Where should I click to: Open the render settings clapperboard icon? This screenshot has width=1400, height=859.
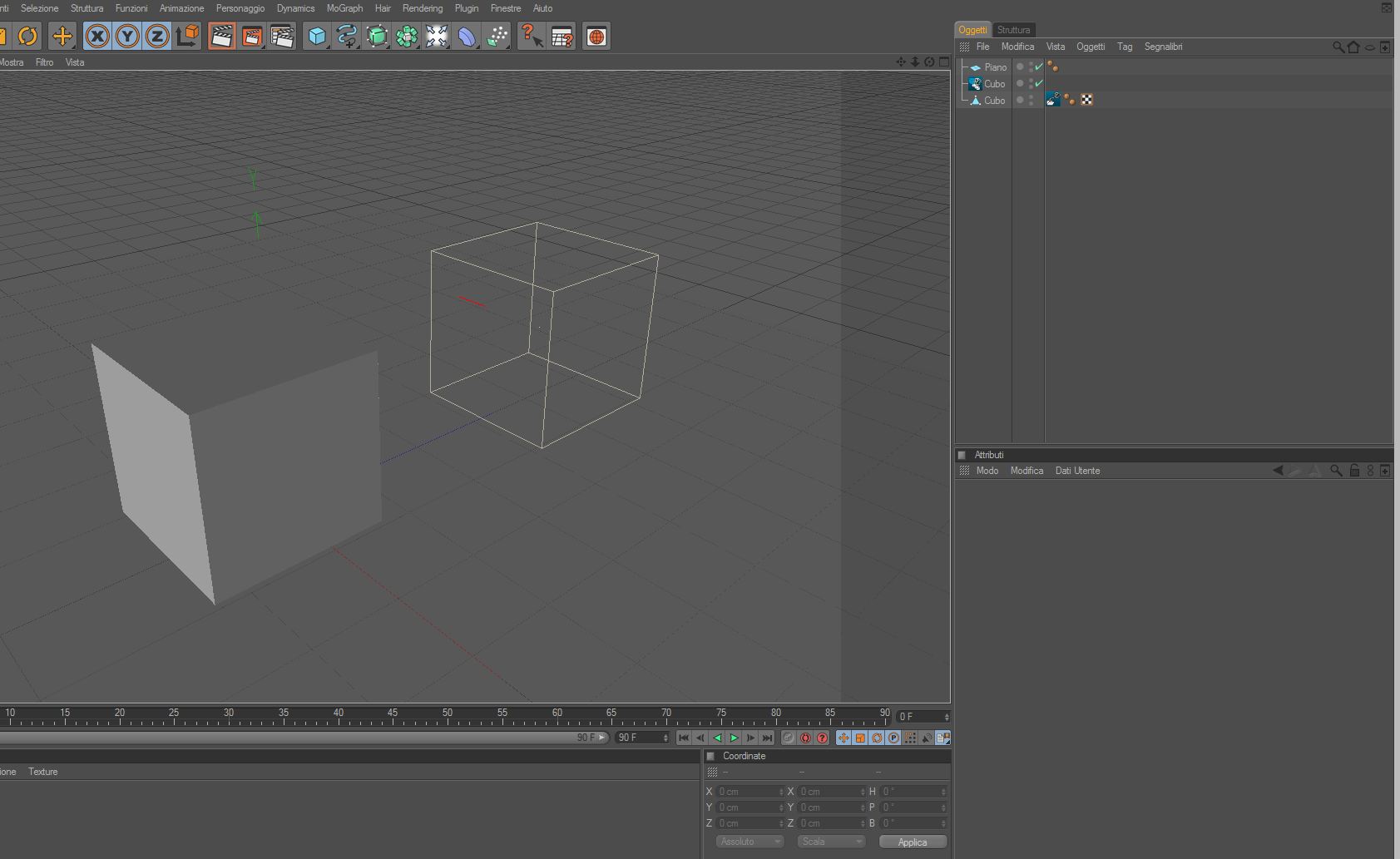point(282,36)
